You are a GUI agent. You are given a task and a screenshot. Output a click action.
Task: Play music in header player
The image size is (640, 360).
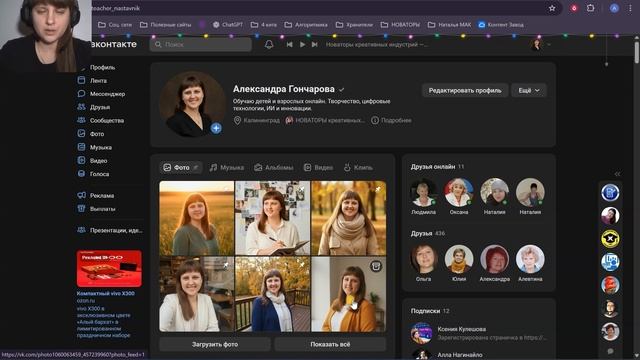[302, 44]
